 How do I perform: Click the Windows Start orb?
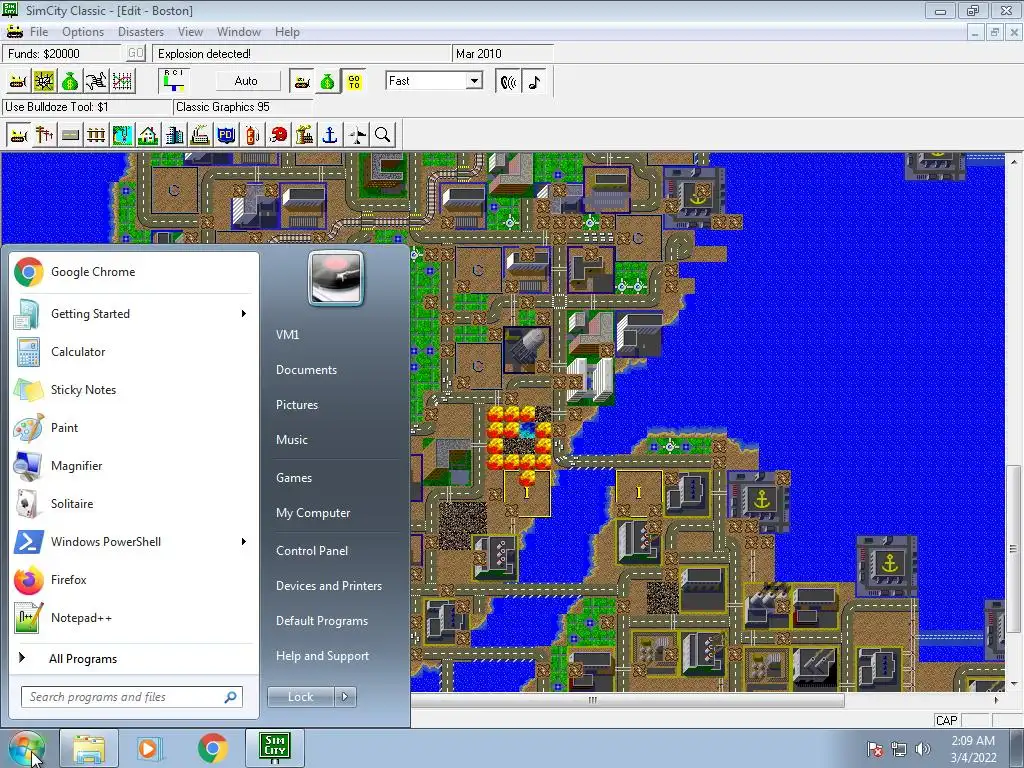26,749
